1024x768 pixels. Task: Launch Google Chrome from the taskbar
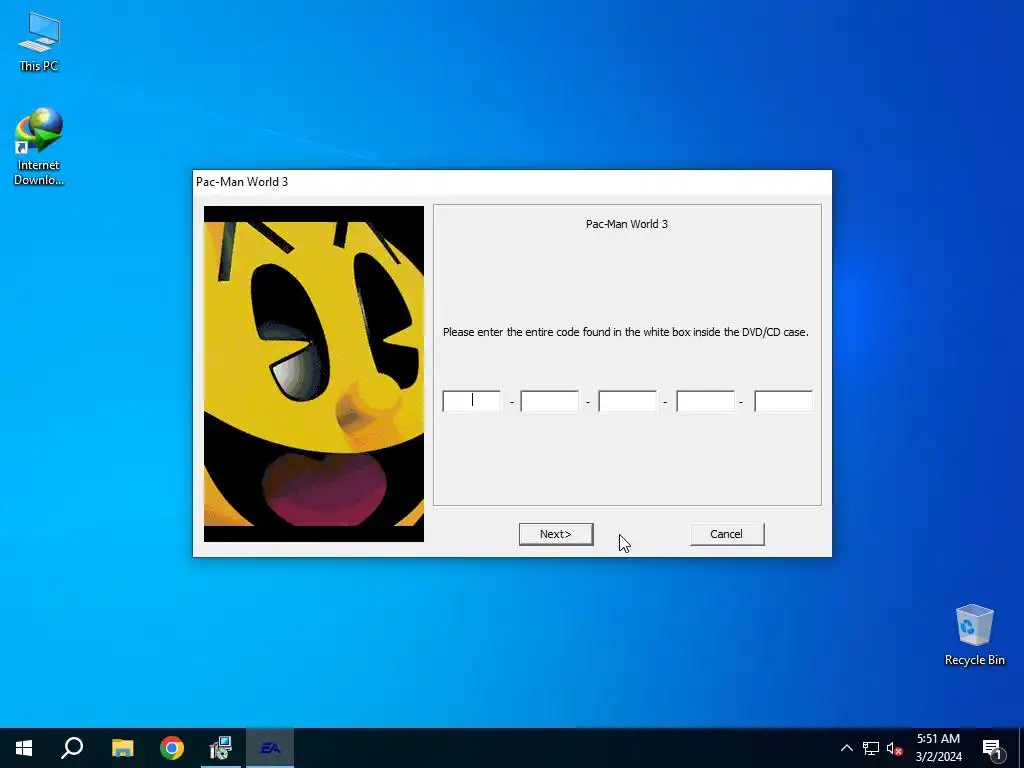[x=172, y=748]
